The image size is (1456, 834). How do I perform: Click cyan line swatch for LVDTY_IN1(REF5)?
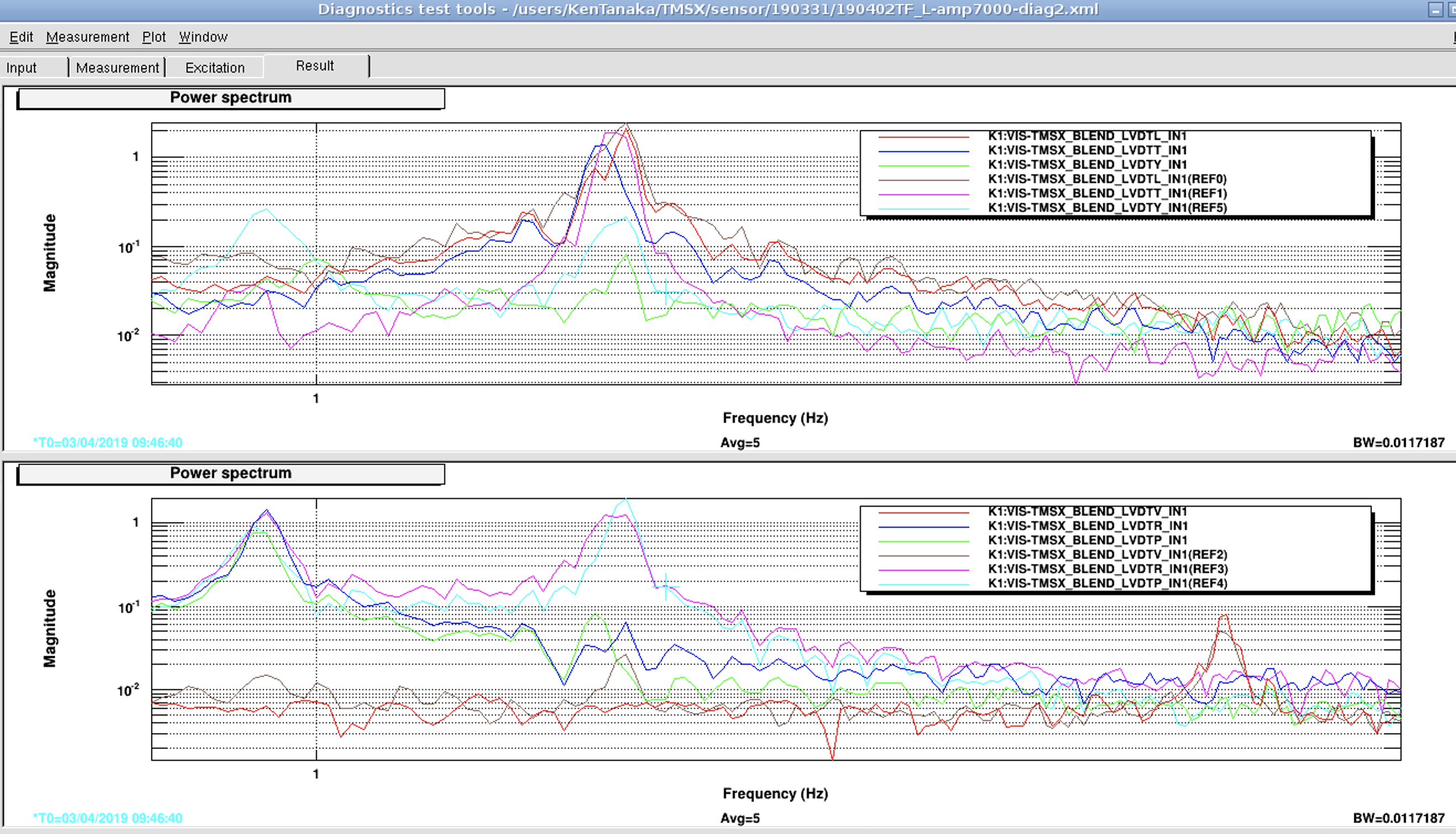(x=923, y=208)
